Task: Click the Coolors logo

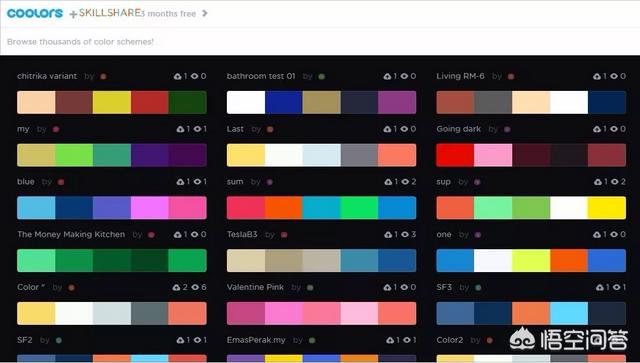Action: click(x=35, y=13)
